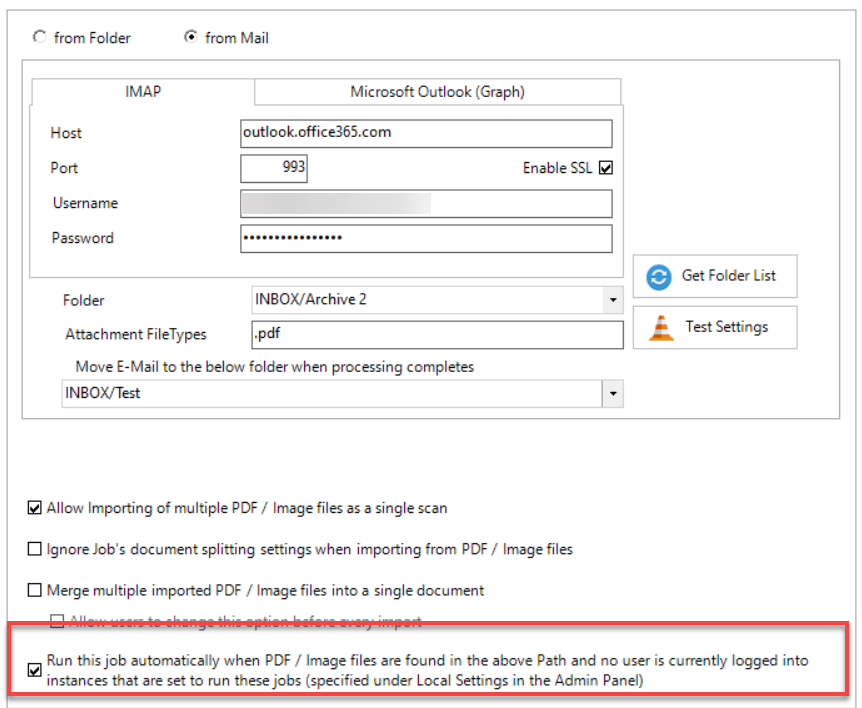862x708 pixels.
Task: Select the 'from Folder' radio button
Action: pos(40,38)
